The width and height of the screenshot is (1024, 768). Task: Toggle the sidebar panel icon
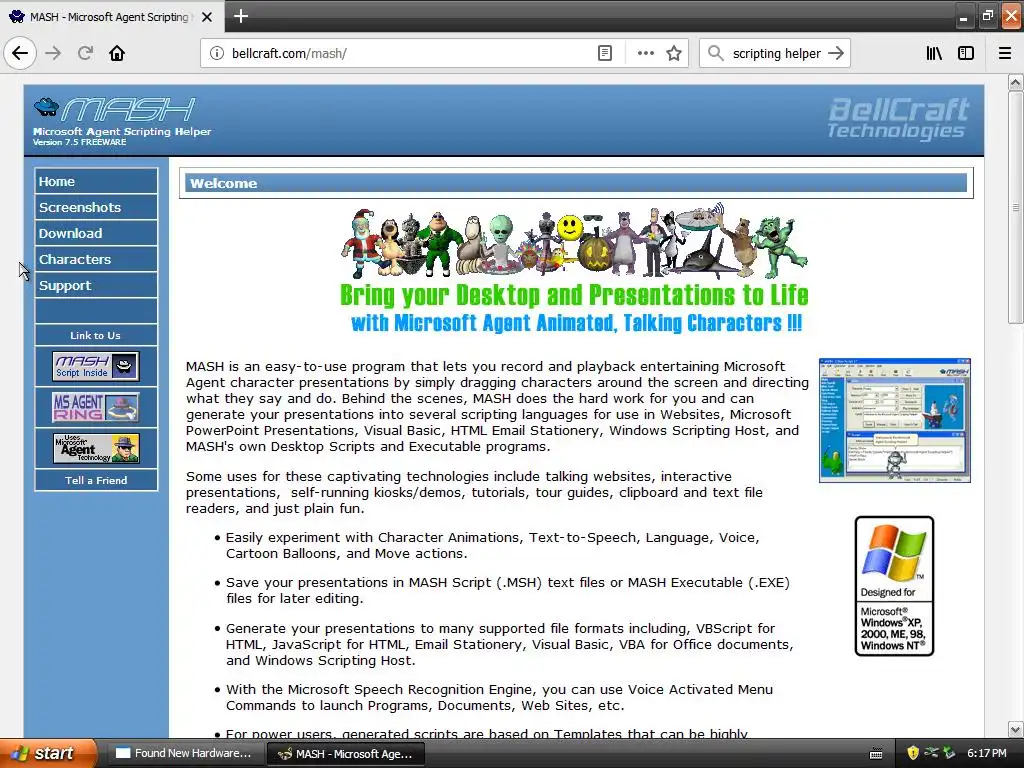click(x=966, y=53)
